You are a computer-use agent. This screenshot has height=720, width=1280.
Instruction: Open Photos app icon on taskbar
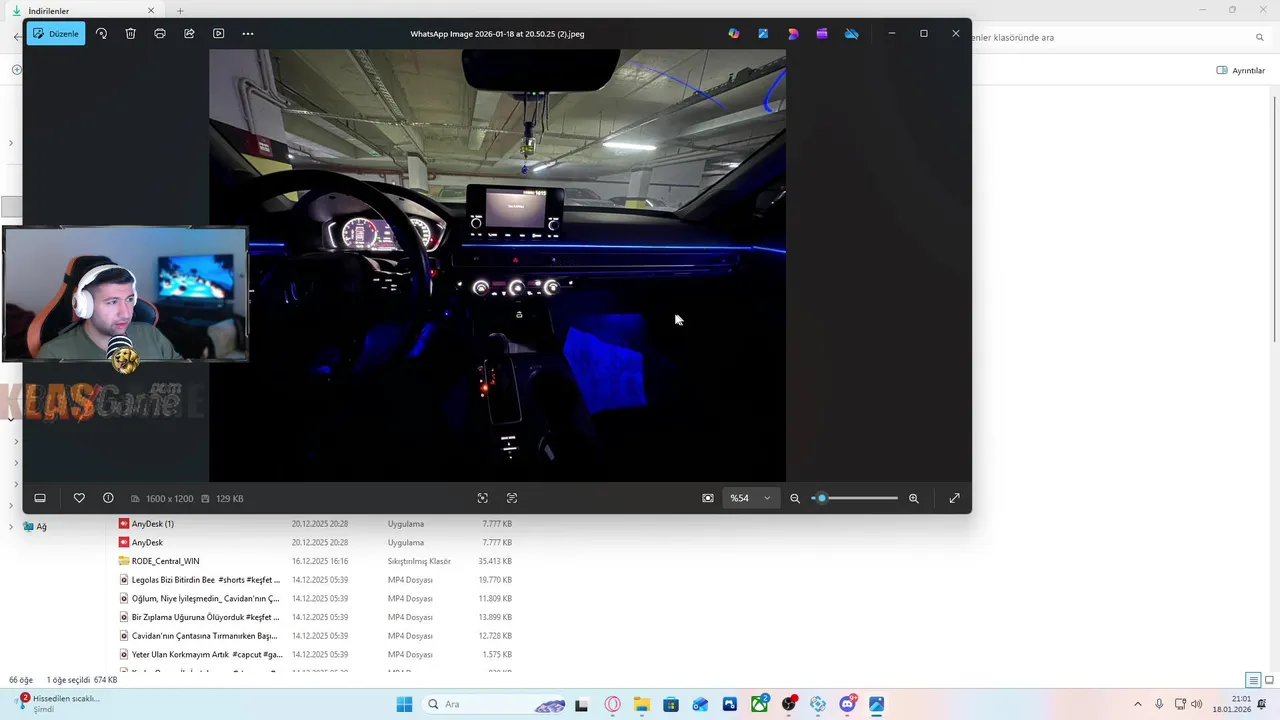tap(877, 704)
